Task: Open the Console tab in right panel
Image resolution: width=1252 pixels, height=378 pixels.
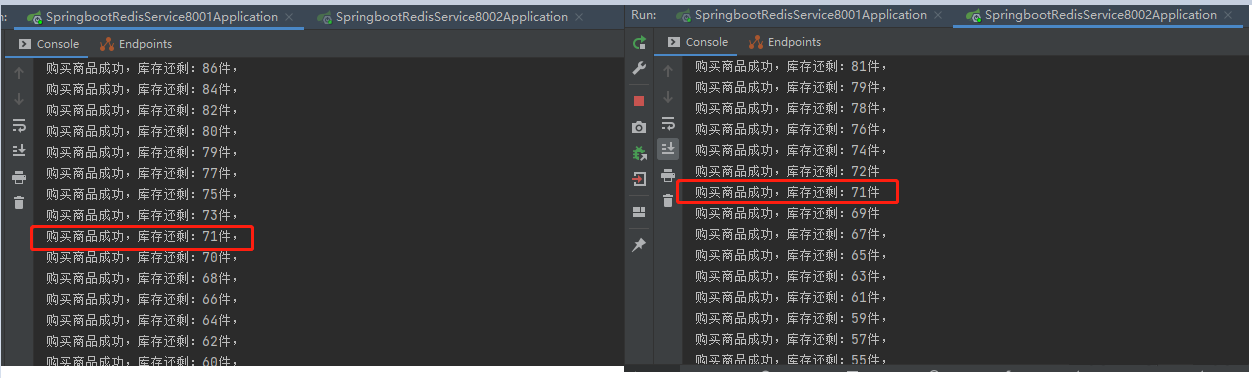Action: coord(698,42)
